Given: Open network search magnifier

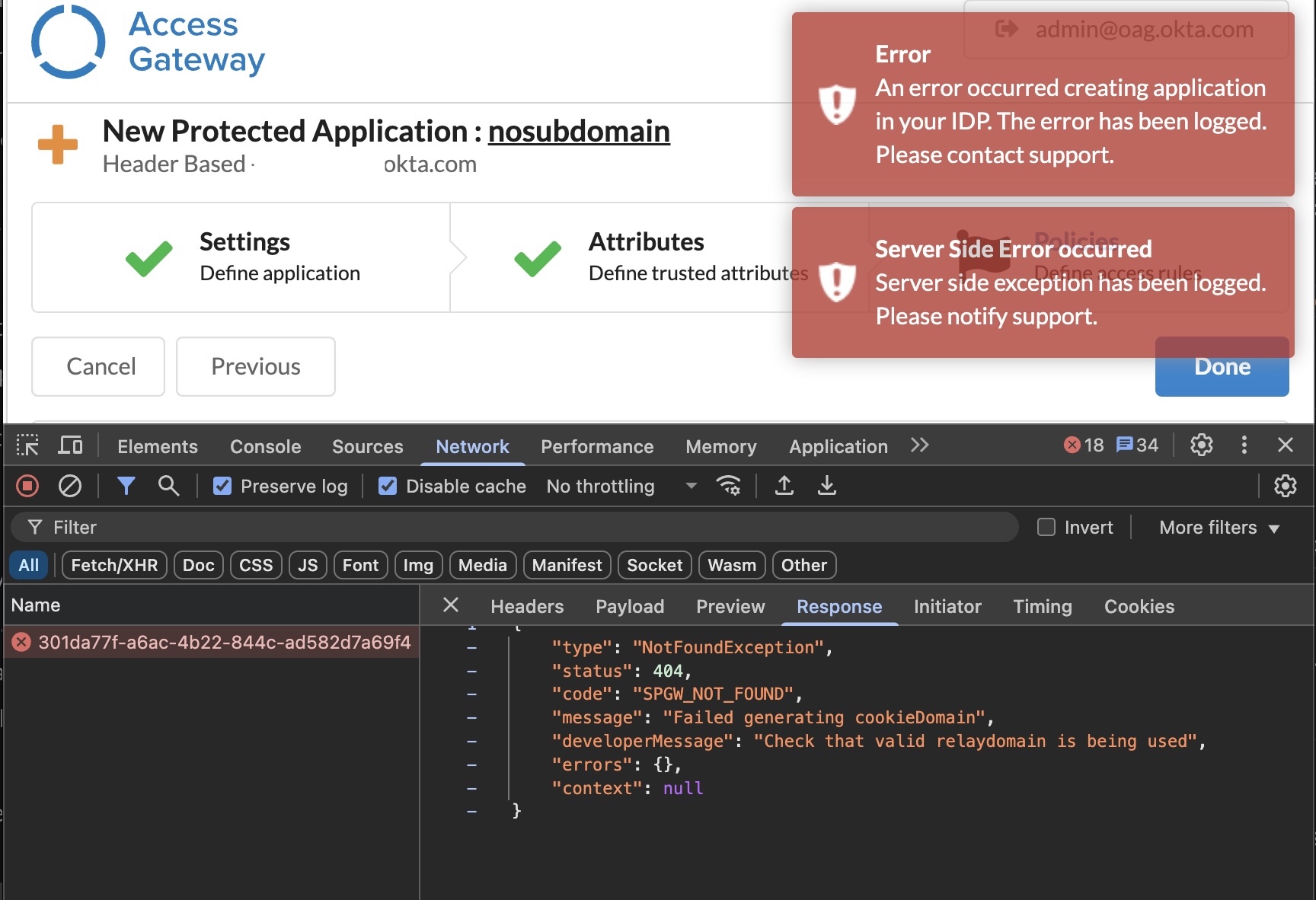Looking at the screenshot, I should [x=168, y=486].
